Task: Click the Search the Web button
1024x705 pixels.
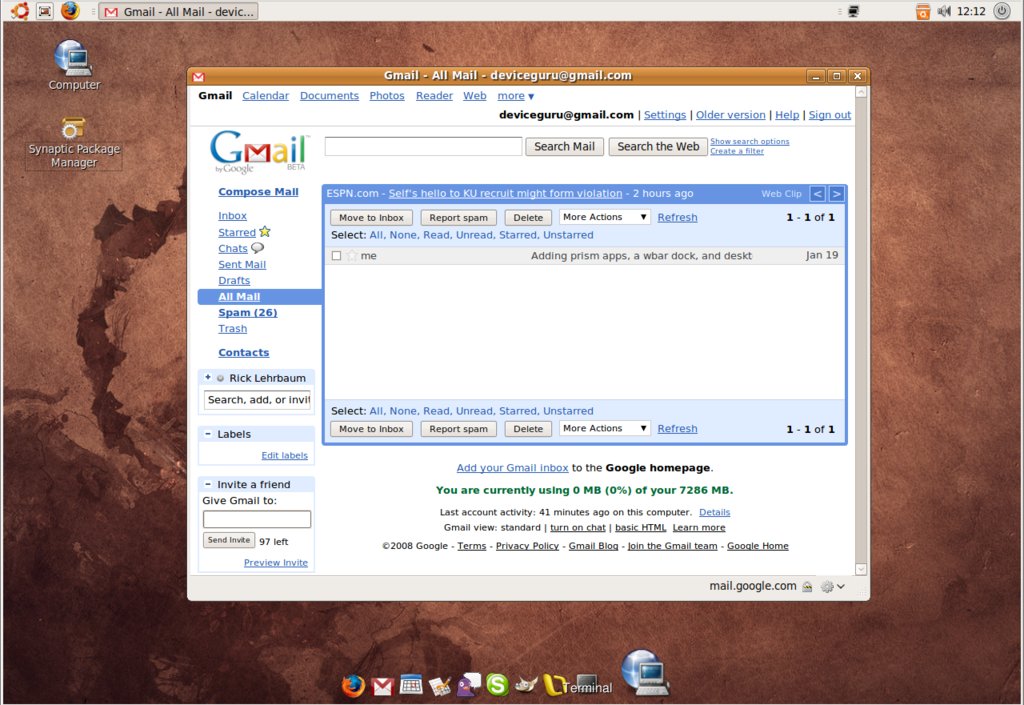Action: pos(658,147)
